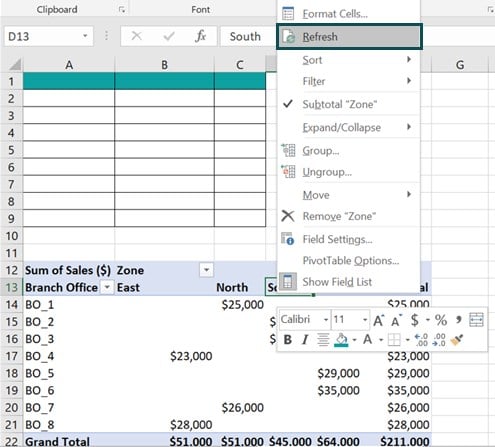495x447 pixels.
Task: Apply Percent Style from the mini toolbar
Action: 441,320
